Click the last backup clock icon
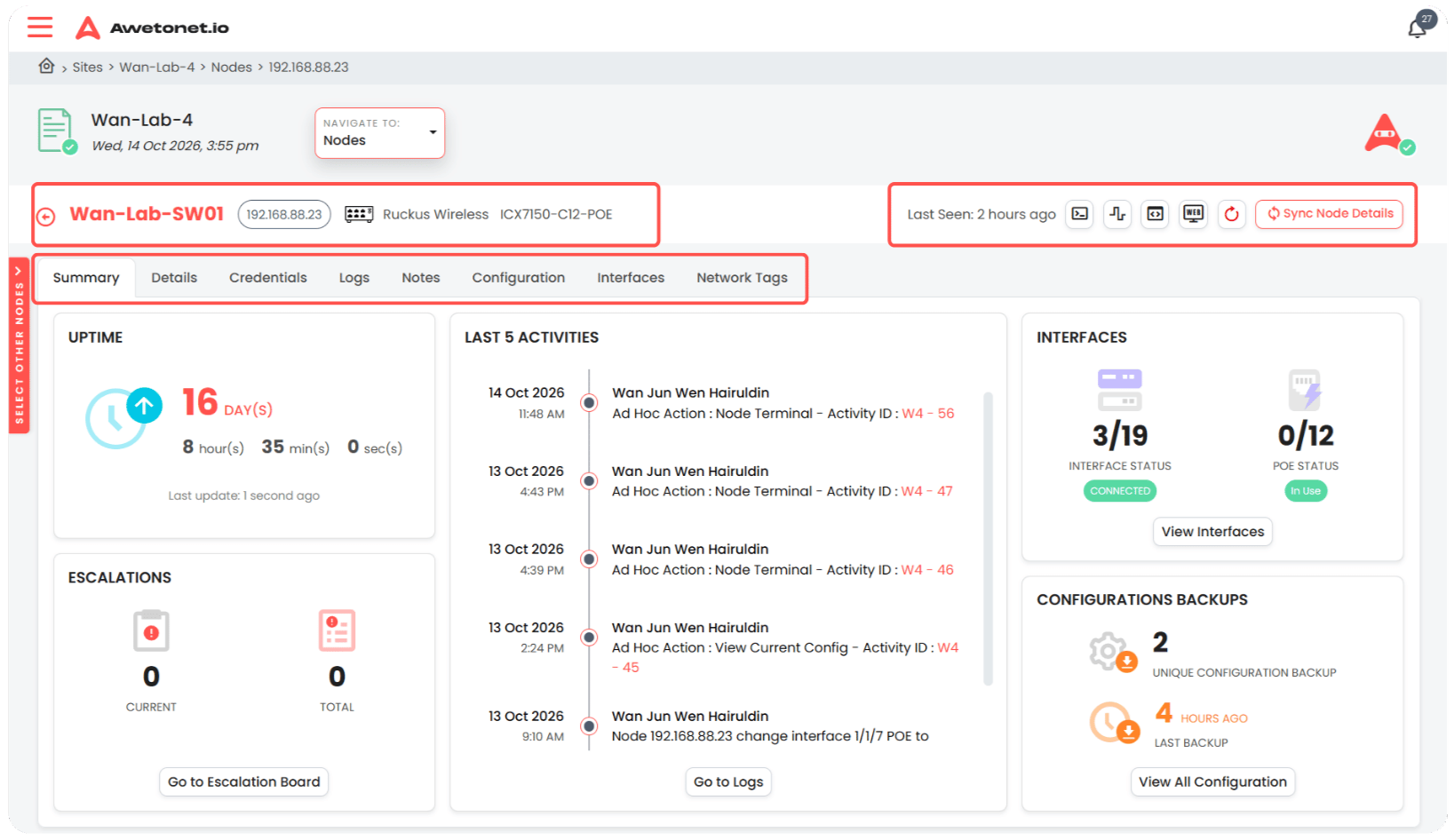1454x840 pixels. [1114, 723]
